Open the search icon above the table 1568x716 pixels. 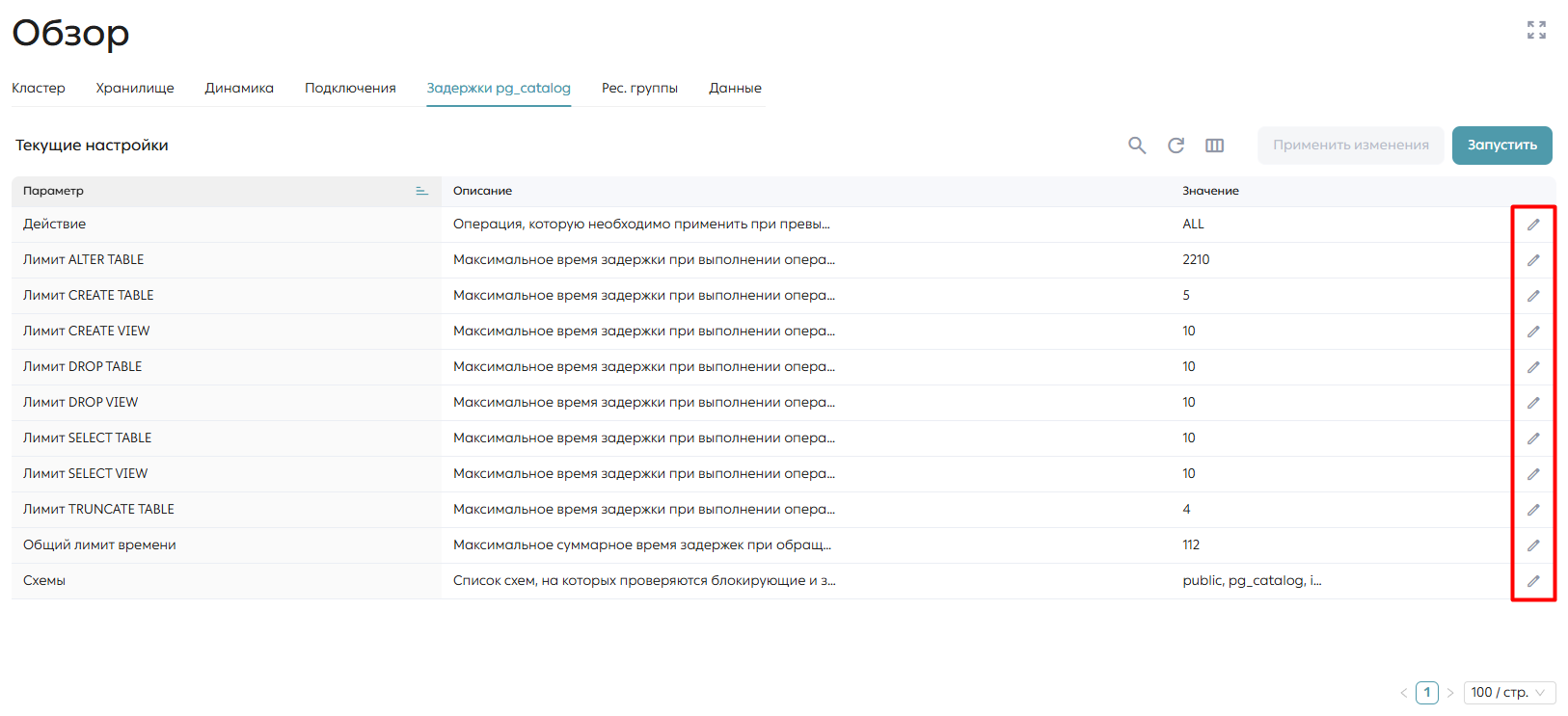coord(1137,146)
